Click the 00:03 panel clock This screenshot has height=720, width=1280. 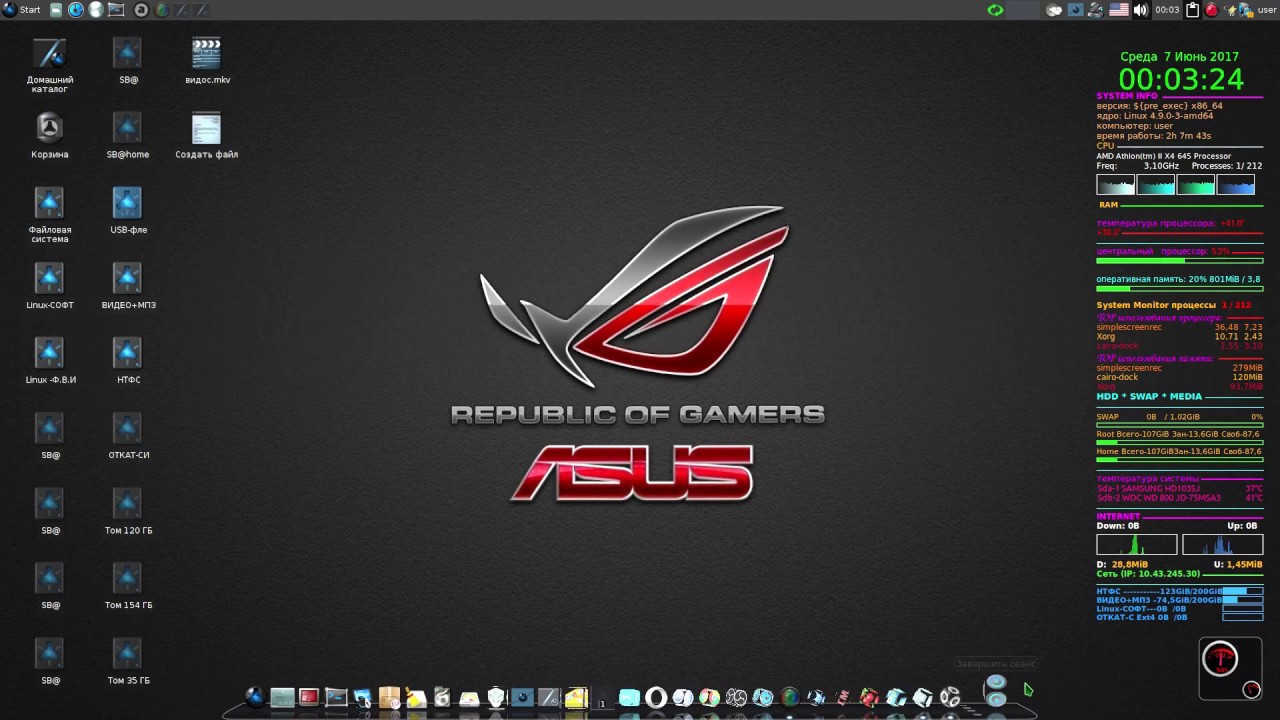point(1167,10)
